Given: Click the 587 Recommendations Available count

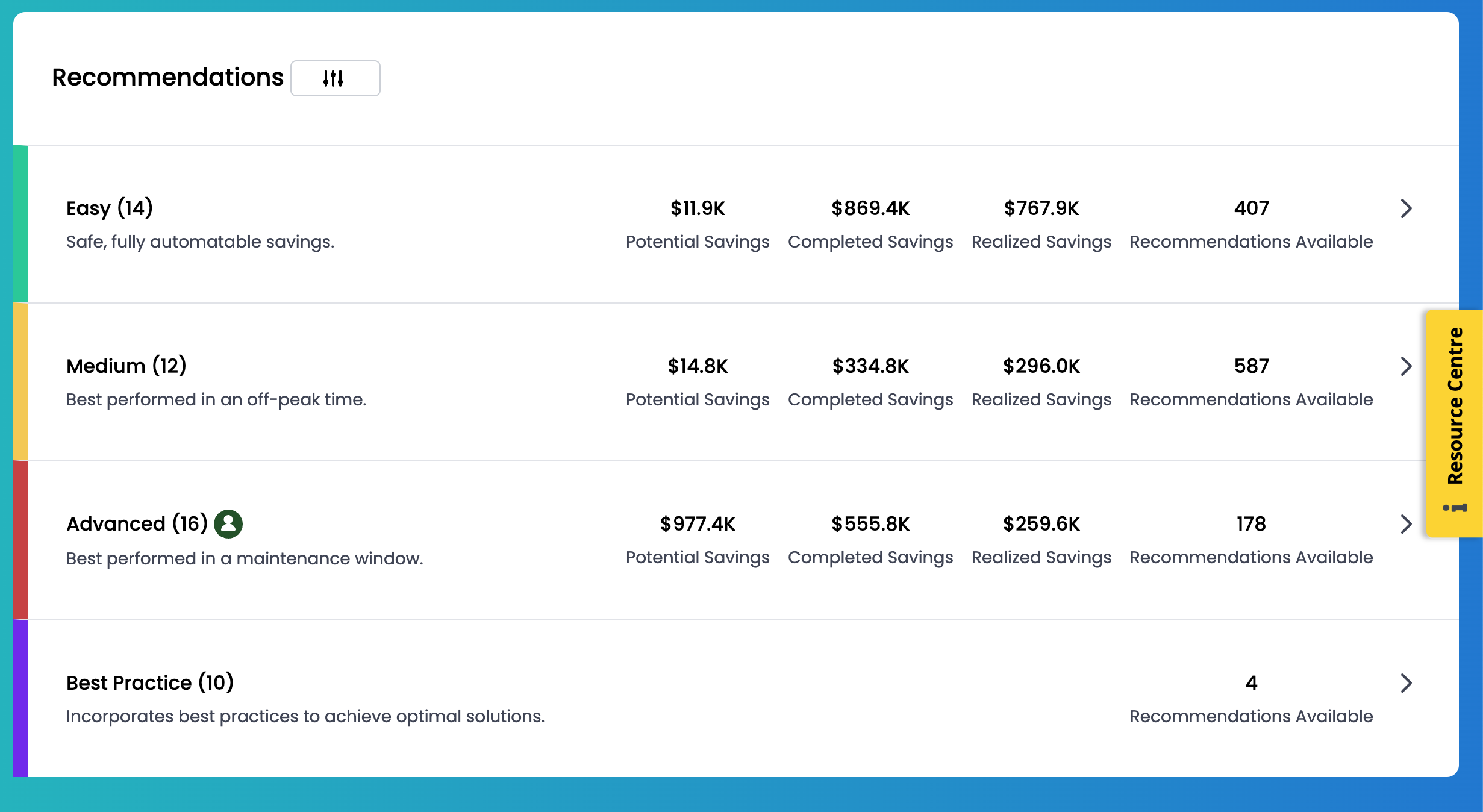Looking at the screenshot, I should 1251,366.
